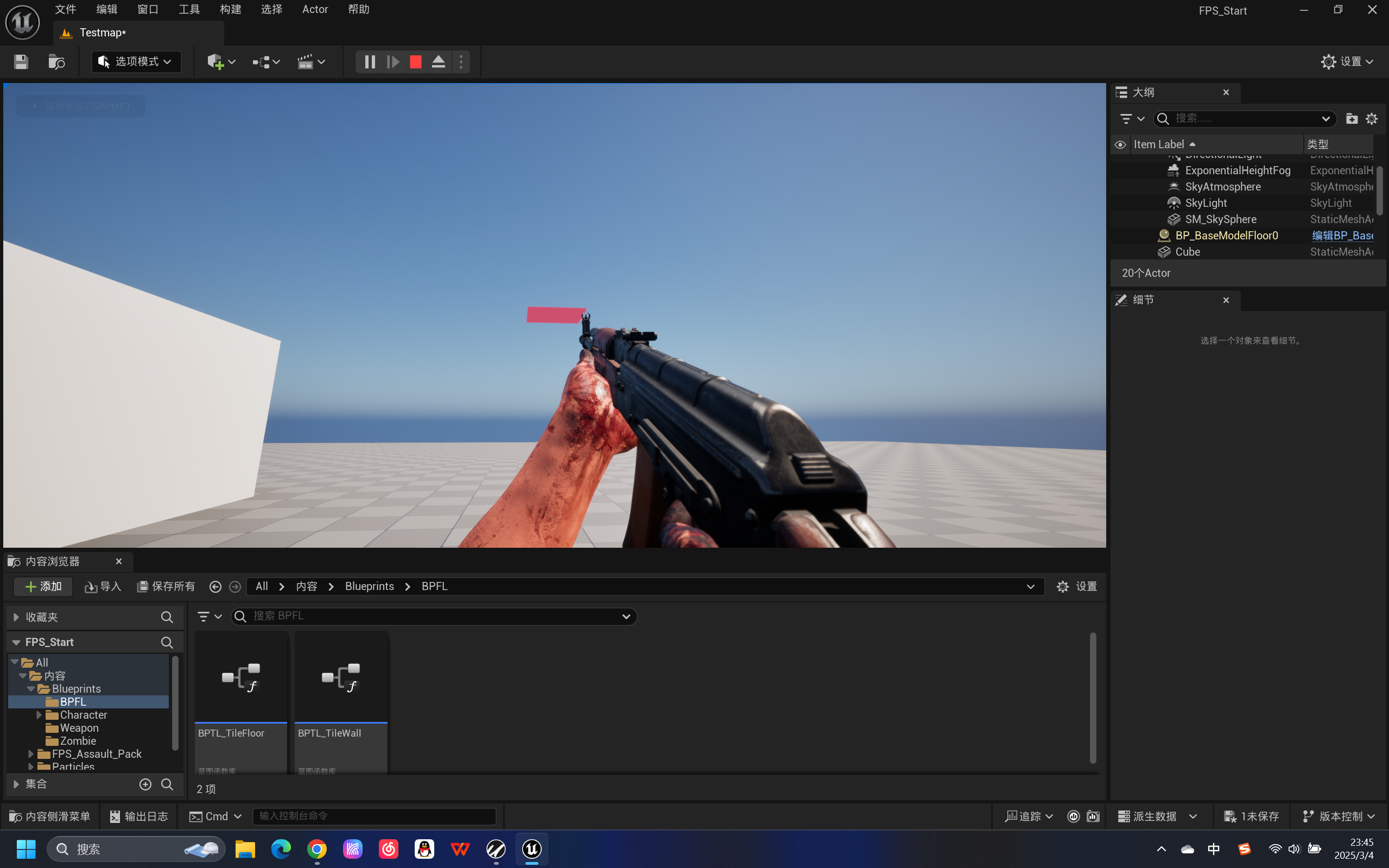Toggle the outliner visibility eye column
The image size is (1389, 868).
1120,144
